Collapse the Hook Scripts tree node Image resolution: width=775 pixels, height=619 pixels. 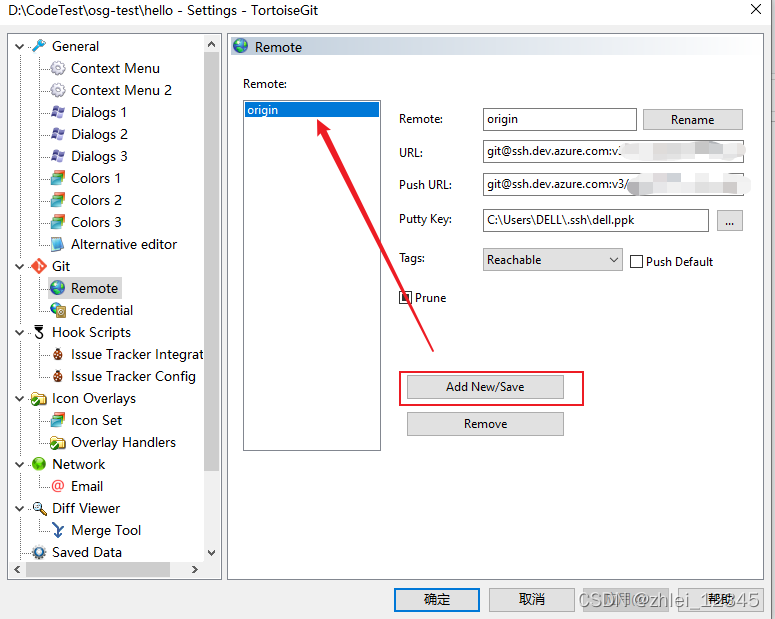point(19,332)
